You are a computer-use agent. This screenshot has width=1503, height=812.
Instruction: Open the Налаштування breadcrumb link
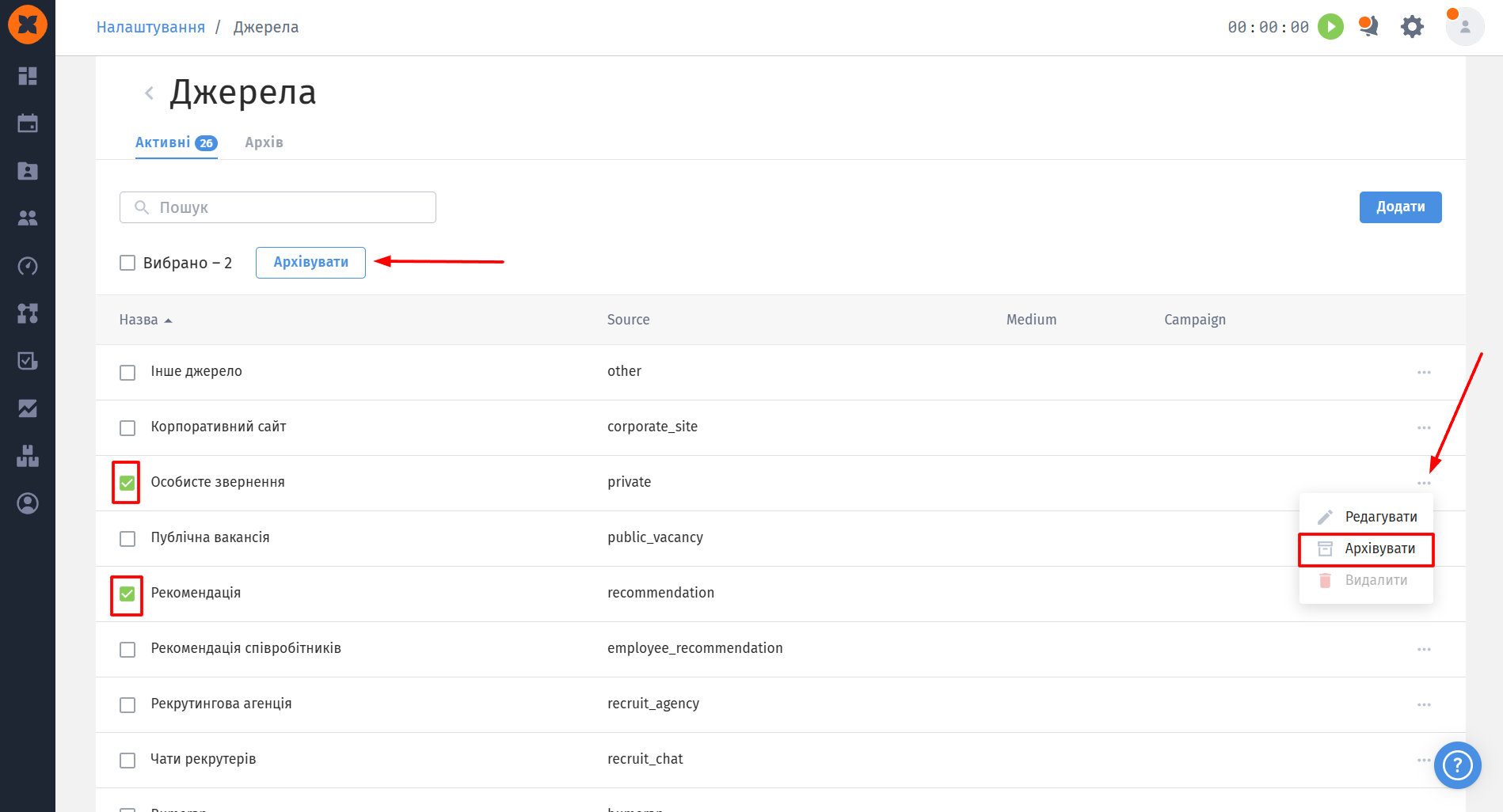pyautogui.click(x=150, y=27)
